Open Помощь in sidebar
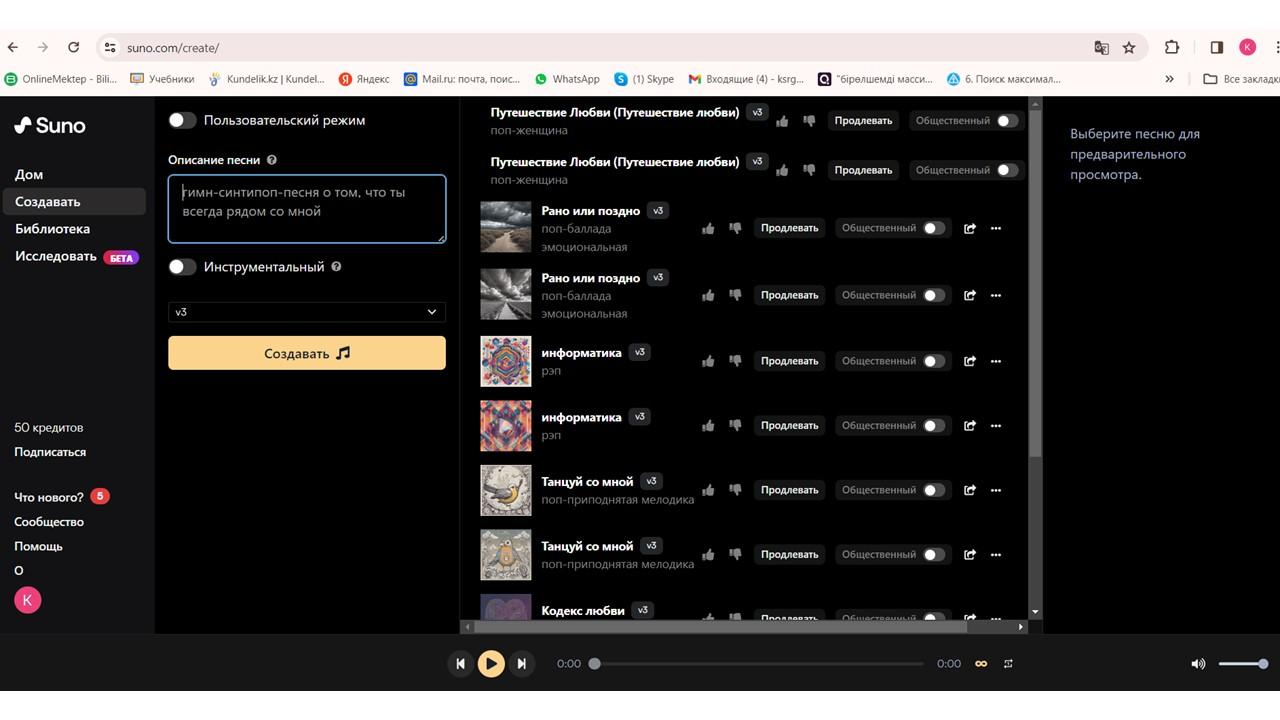Viewport: 1280px width, 720px height. click(x=38, y=546)
